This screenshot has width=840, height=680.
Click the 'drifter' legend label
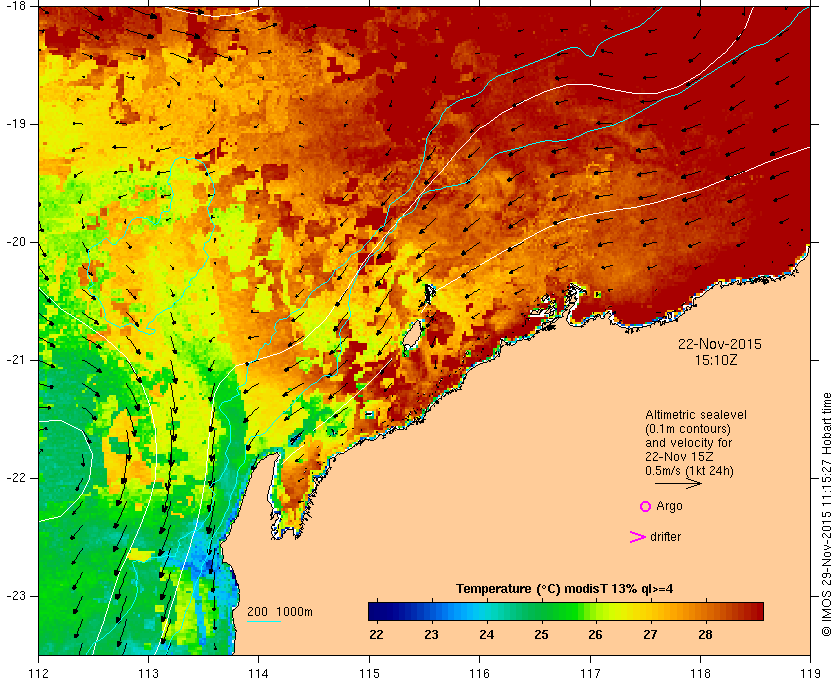coord(665,537)
